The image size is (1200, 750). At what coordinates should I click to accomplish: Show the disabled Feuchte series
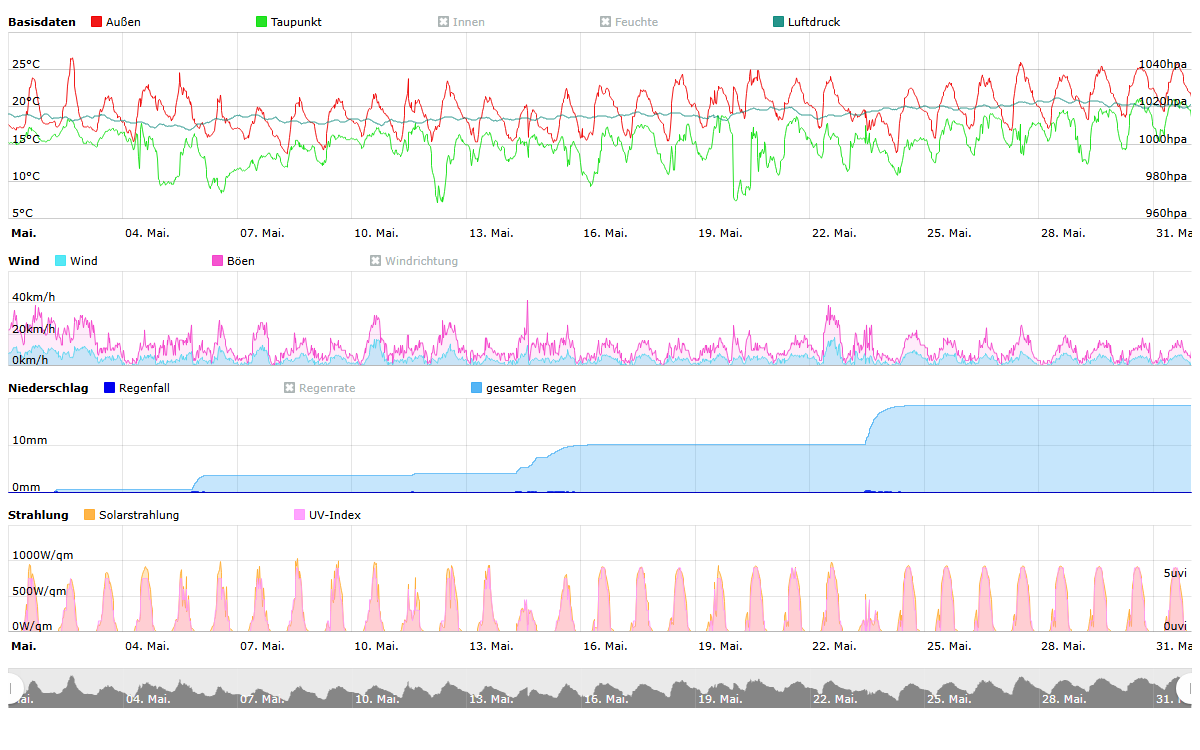606,22
